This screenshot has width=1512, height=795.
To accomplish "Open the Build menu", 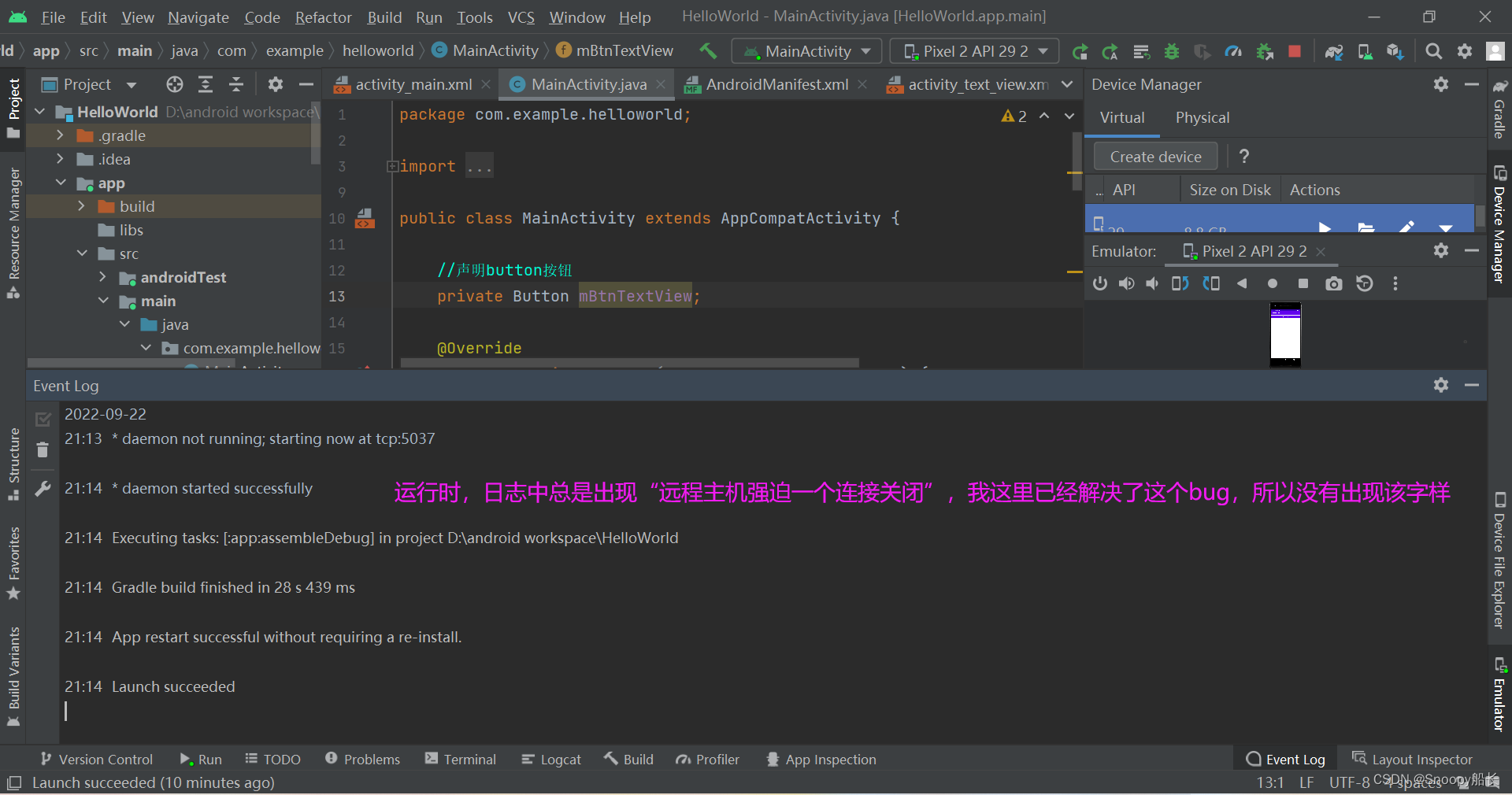I will [x=384, y=17].
